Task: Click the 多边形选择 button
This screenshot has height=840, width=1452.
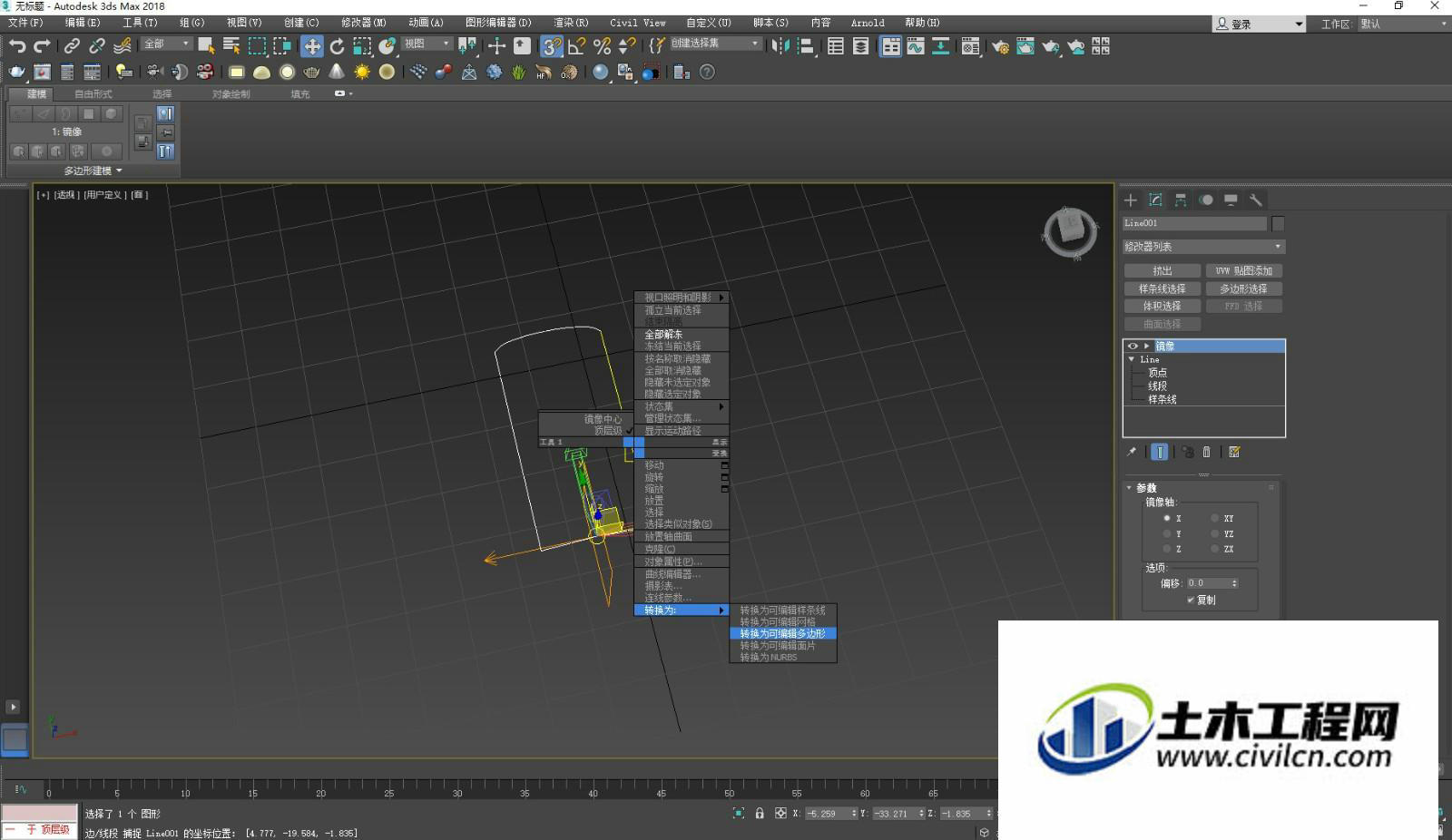Action: [x=1244, y=288]
